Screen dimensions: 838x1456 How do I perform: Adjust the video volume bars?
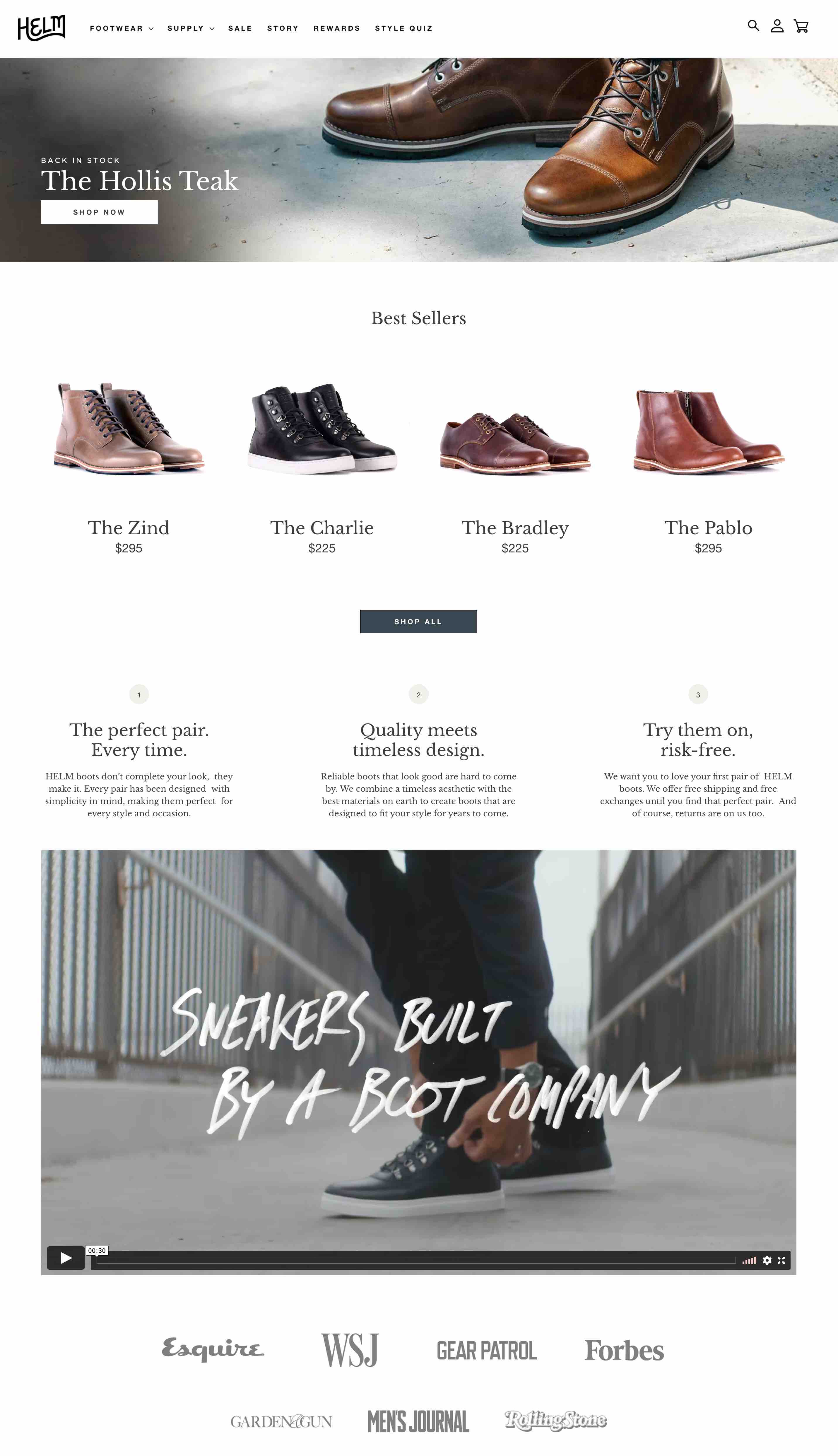point(749,1260)
